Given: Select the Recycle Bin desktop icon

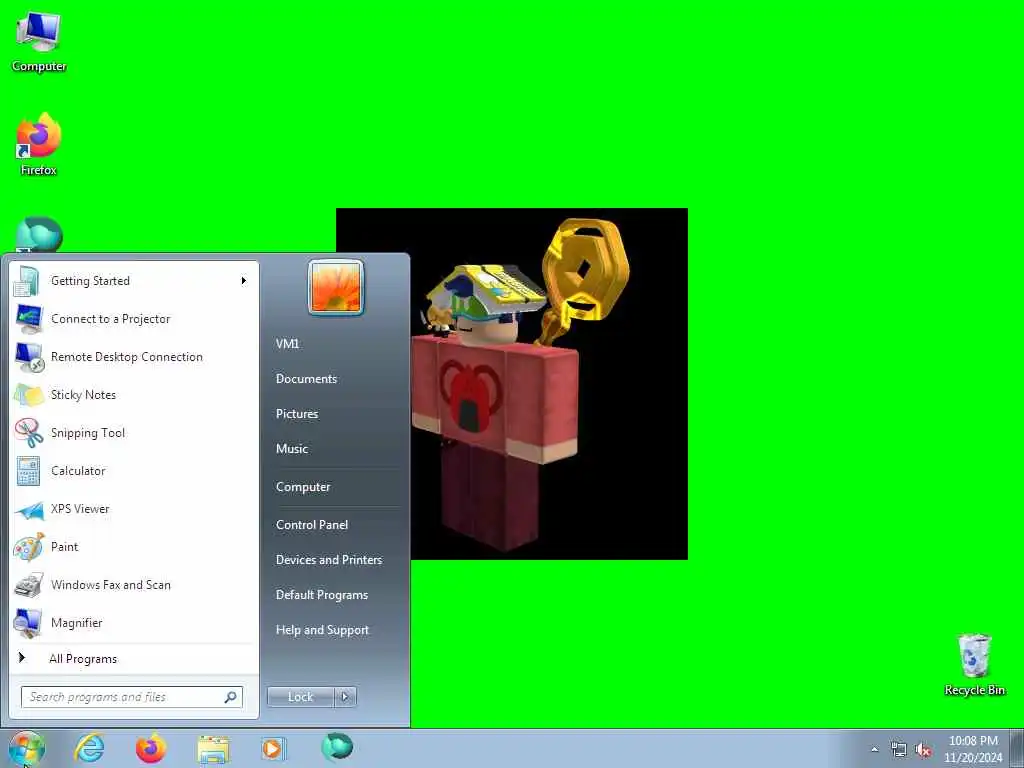Looking at the screenshot, I should (974, 664).
